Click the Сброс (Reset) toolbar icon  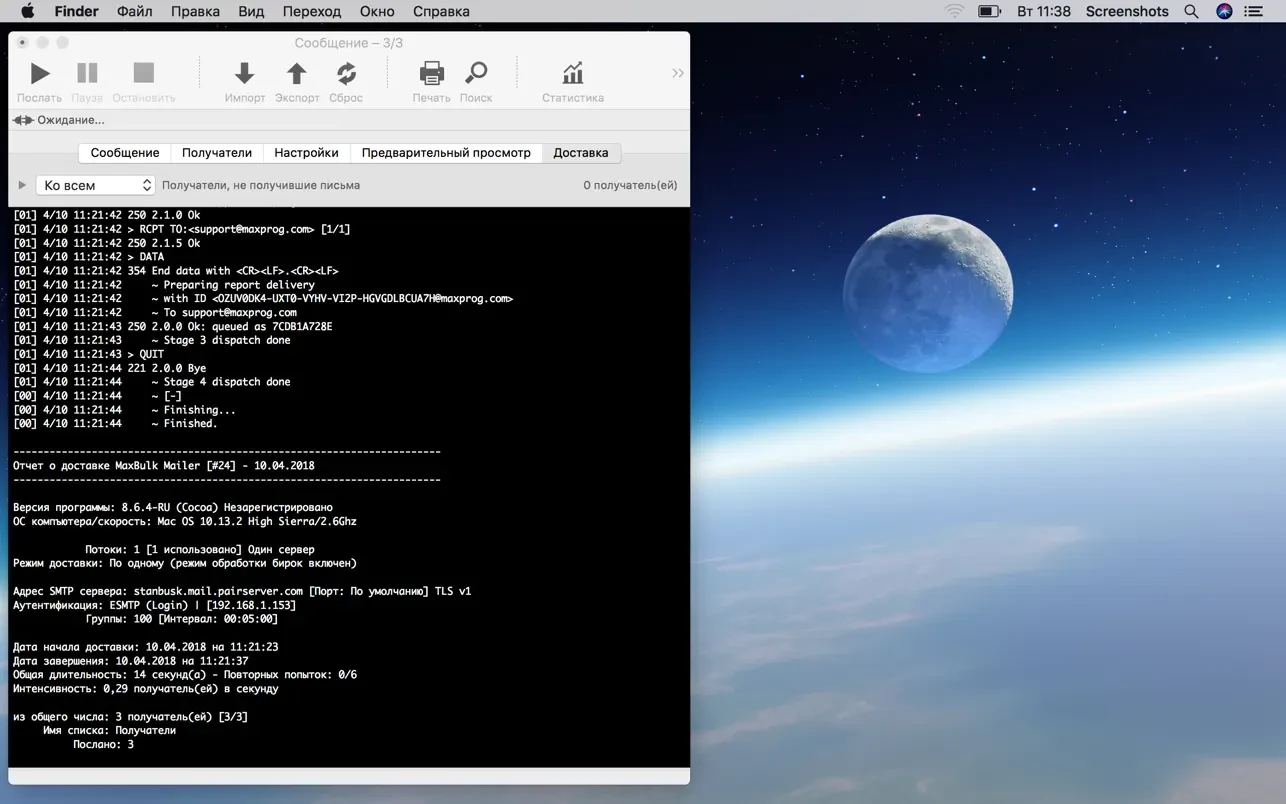(346, 74)
